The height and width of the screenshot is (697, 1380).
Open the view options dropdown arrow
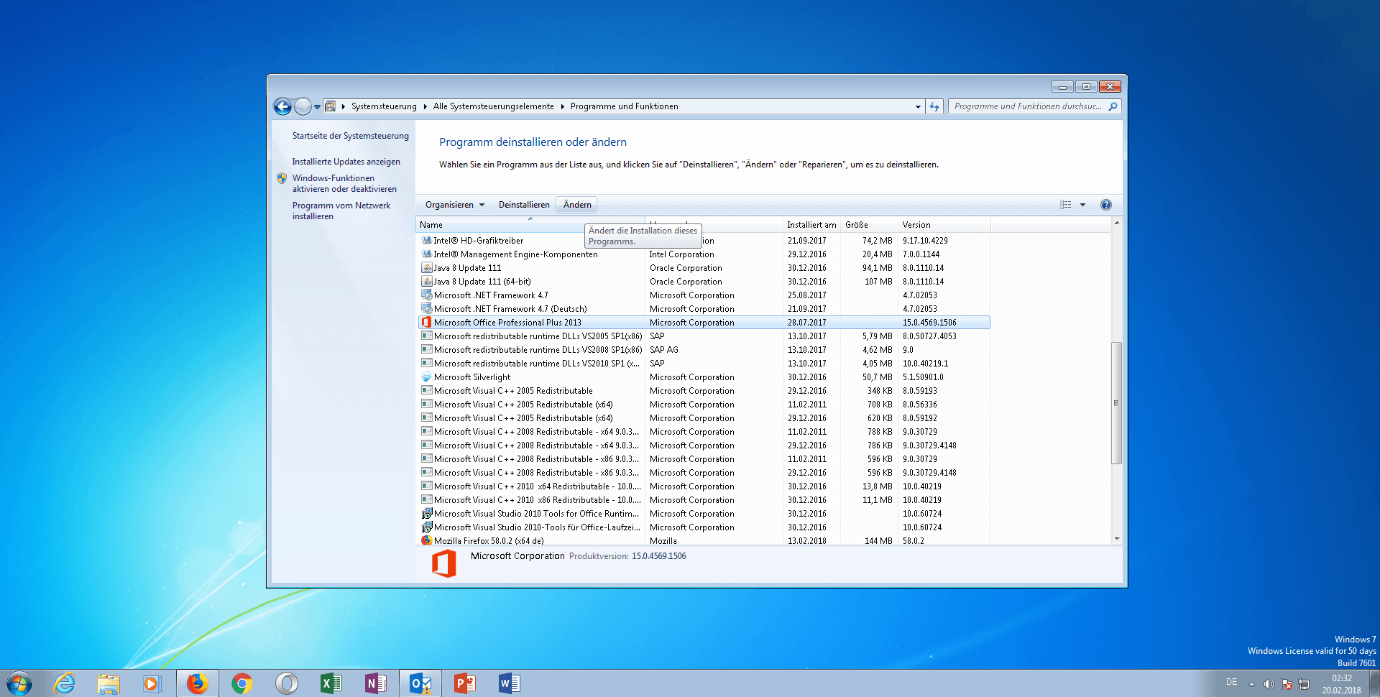click(x=1082, y=204)
